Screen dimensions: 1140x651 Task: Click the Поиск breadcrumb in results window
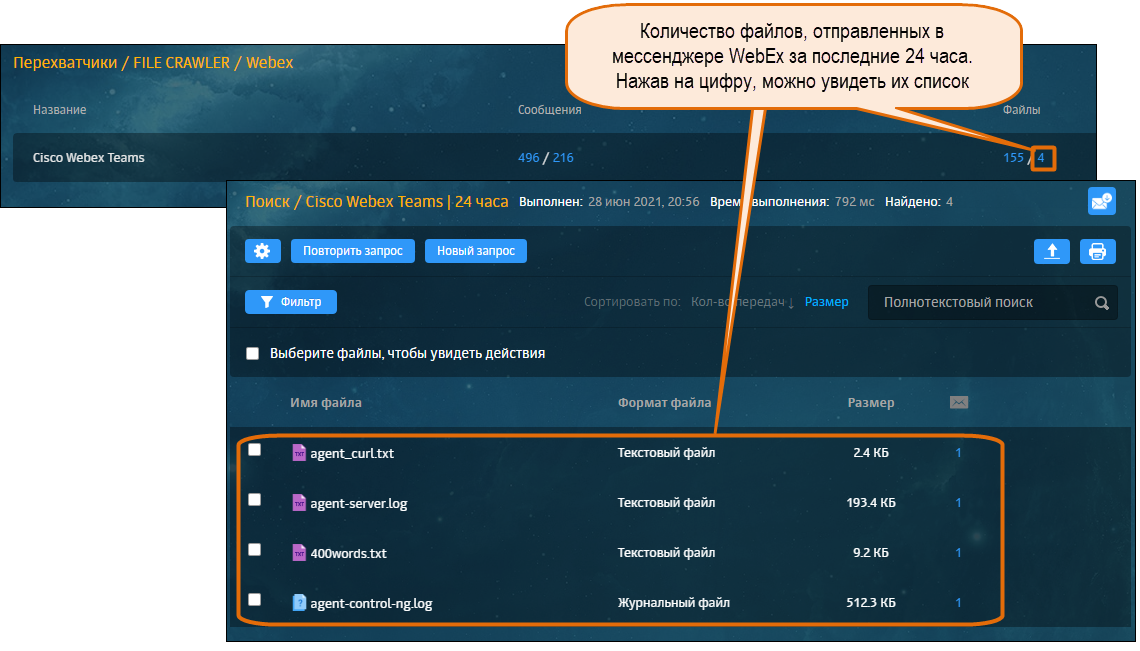[x=268, y=201]
